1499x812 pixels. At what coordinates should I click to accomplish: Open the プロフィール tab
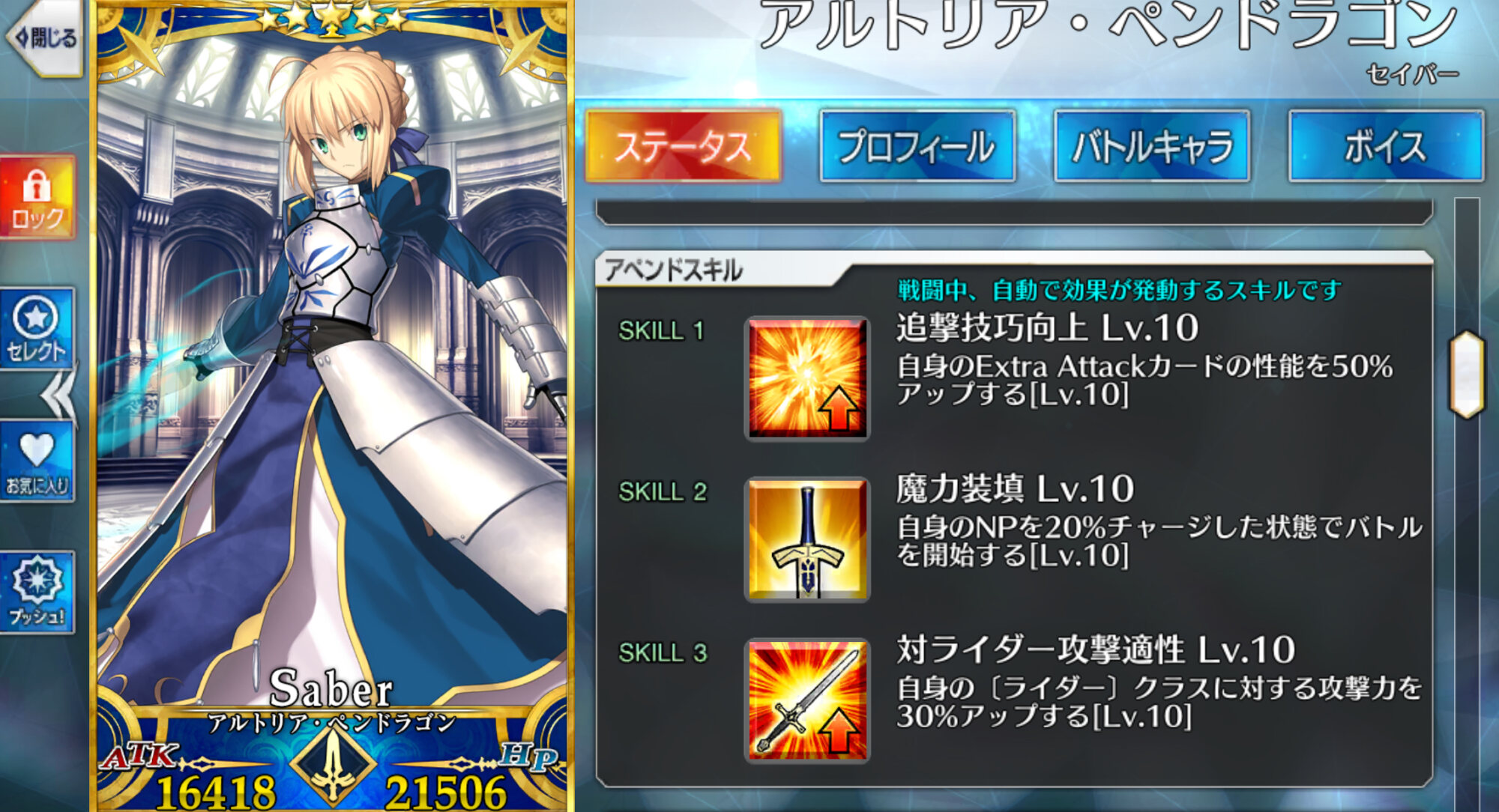(917, 146)
